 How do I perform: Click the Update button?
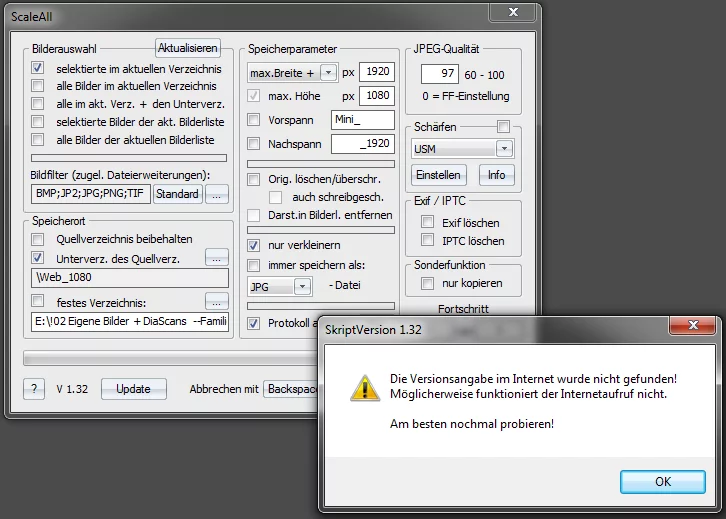coord(133,389)
